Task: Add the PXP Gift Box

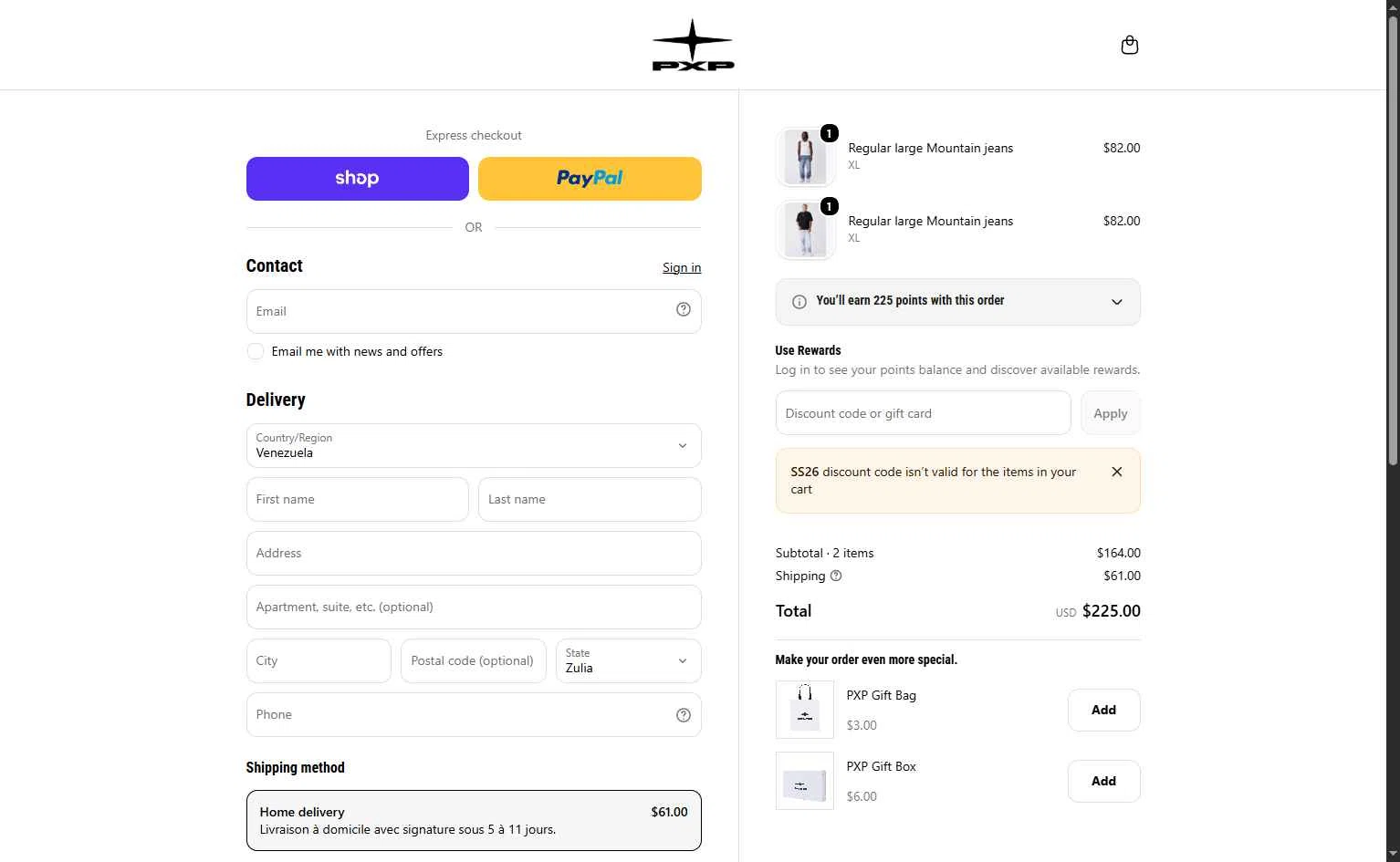Action: 1103,781
